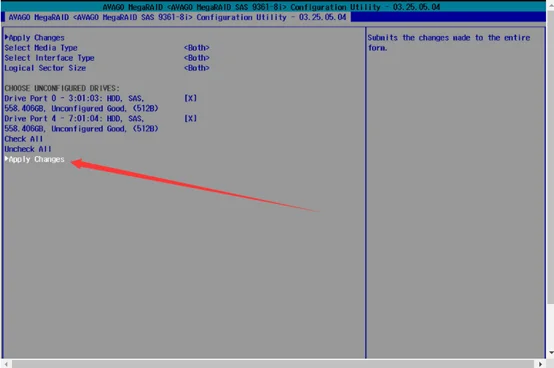
Task: Select the Drive Port 0 3:01:03 entry text
Action: point(81,103)
